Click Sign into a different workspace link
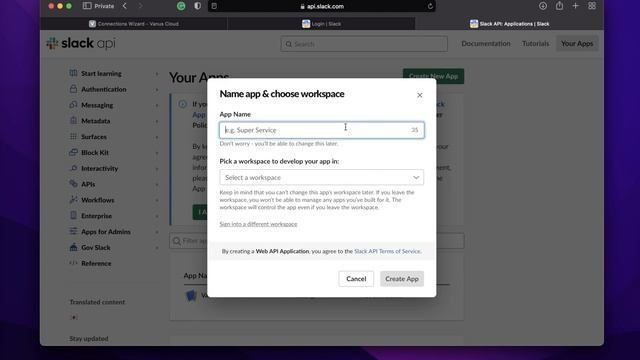Image resolution: width=640 pixels, height=360 pixels. tap(258, 224)
